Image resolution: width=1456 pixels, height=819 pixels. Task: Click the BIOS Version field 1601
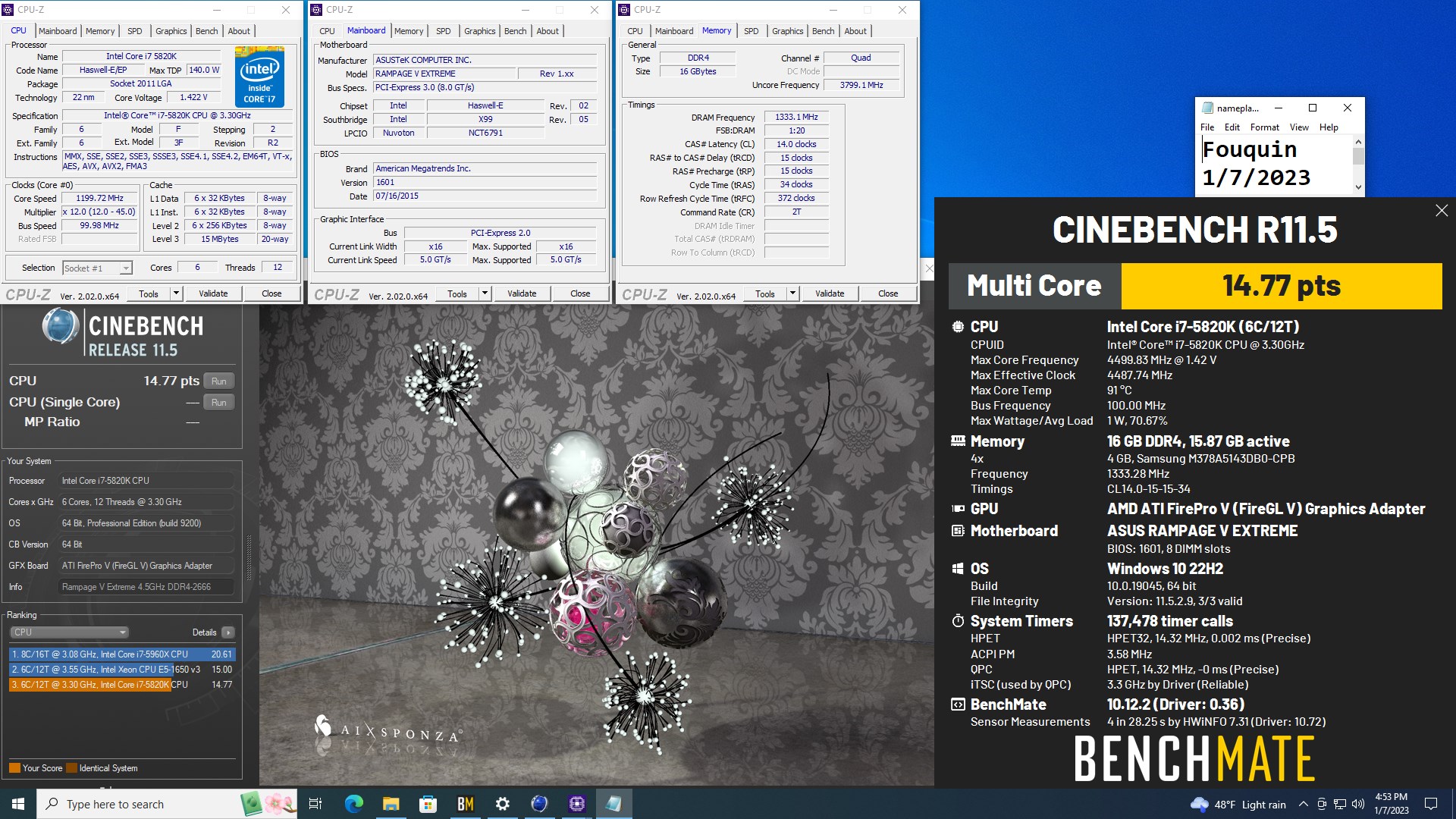[485, 183]
